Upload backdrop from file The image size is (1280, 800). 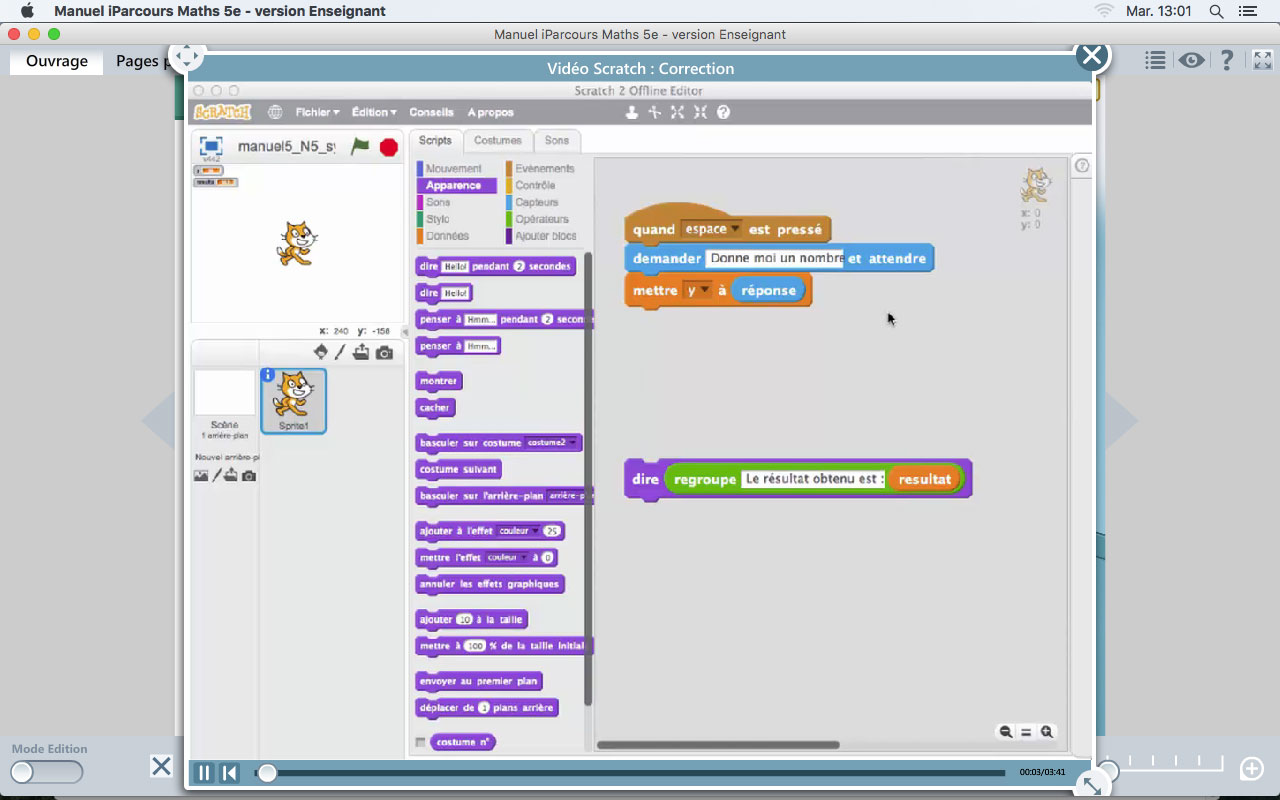click(231, 476)
